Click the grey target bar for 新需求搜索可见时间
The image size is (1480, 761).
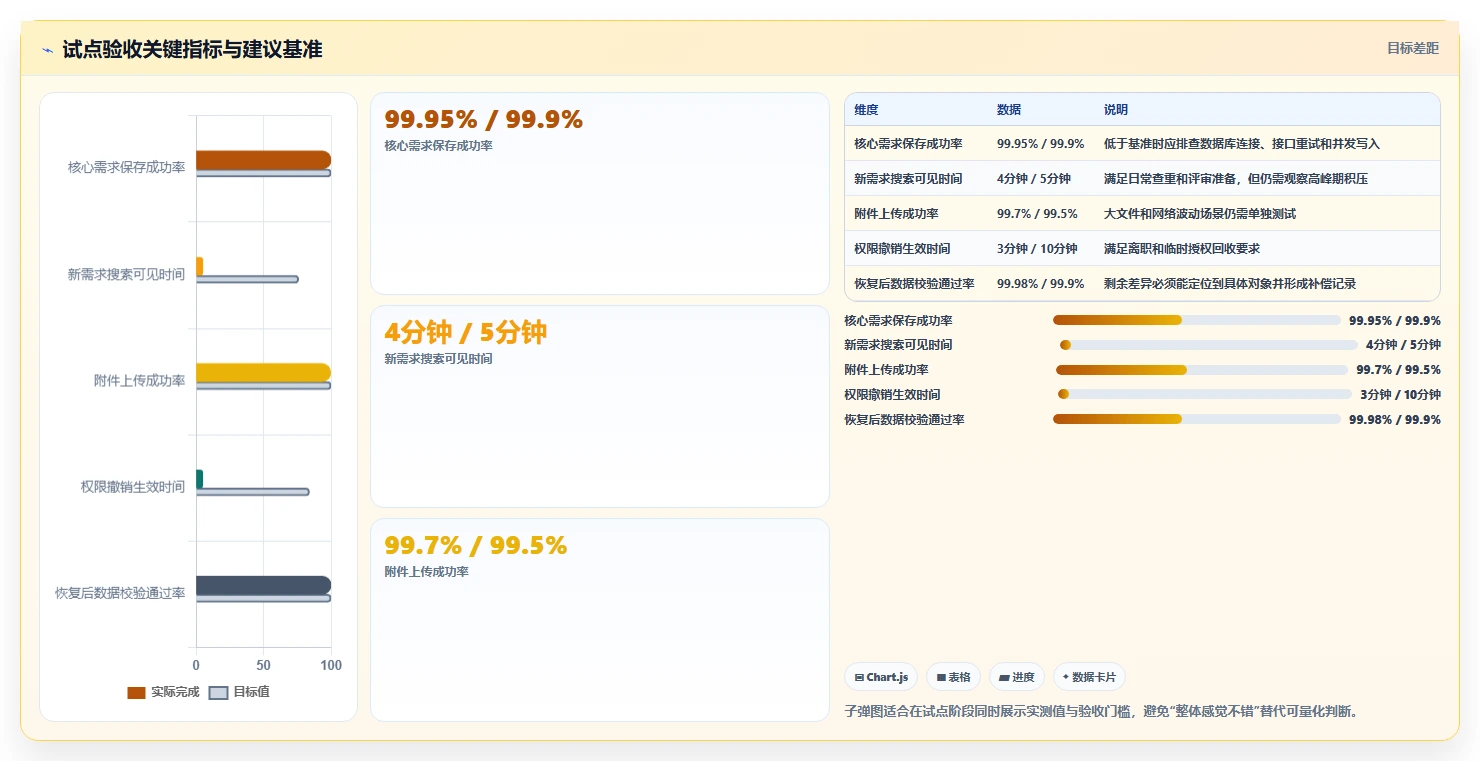point(247,279)
